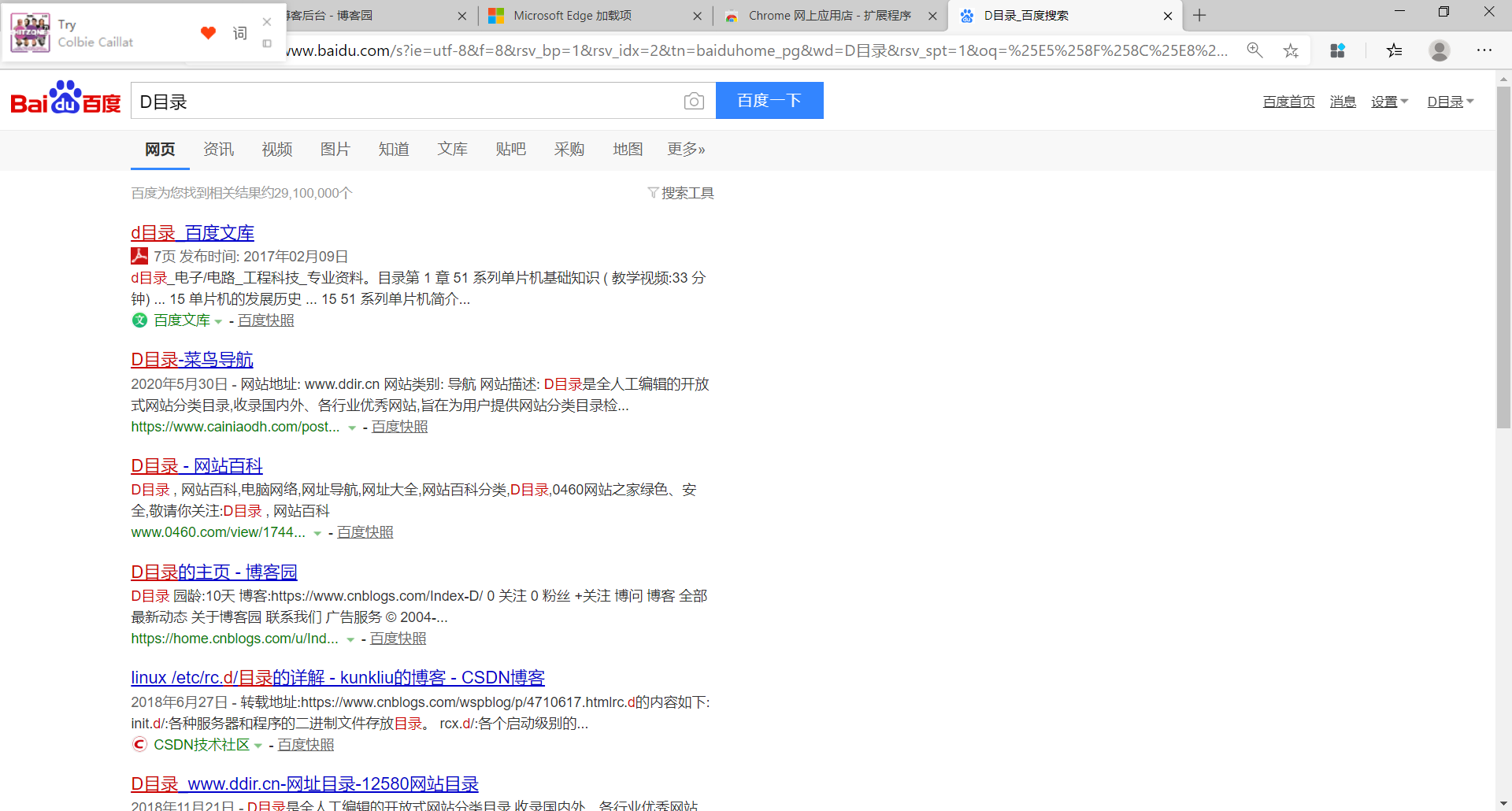This screenshot has height=811, width=1512.
Task: Click the PDF icon under first result
Action: (139, 256)
